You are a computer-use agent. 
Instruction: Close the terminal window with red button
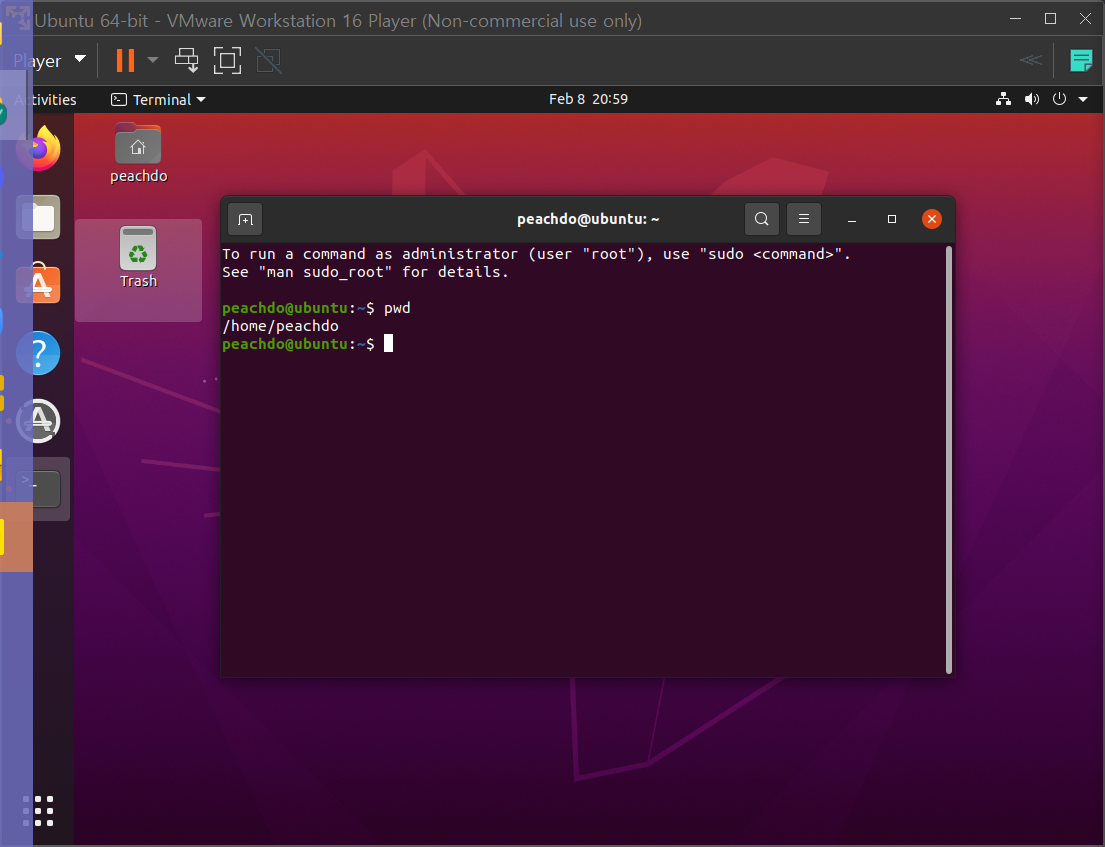click(932, 219)
